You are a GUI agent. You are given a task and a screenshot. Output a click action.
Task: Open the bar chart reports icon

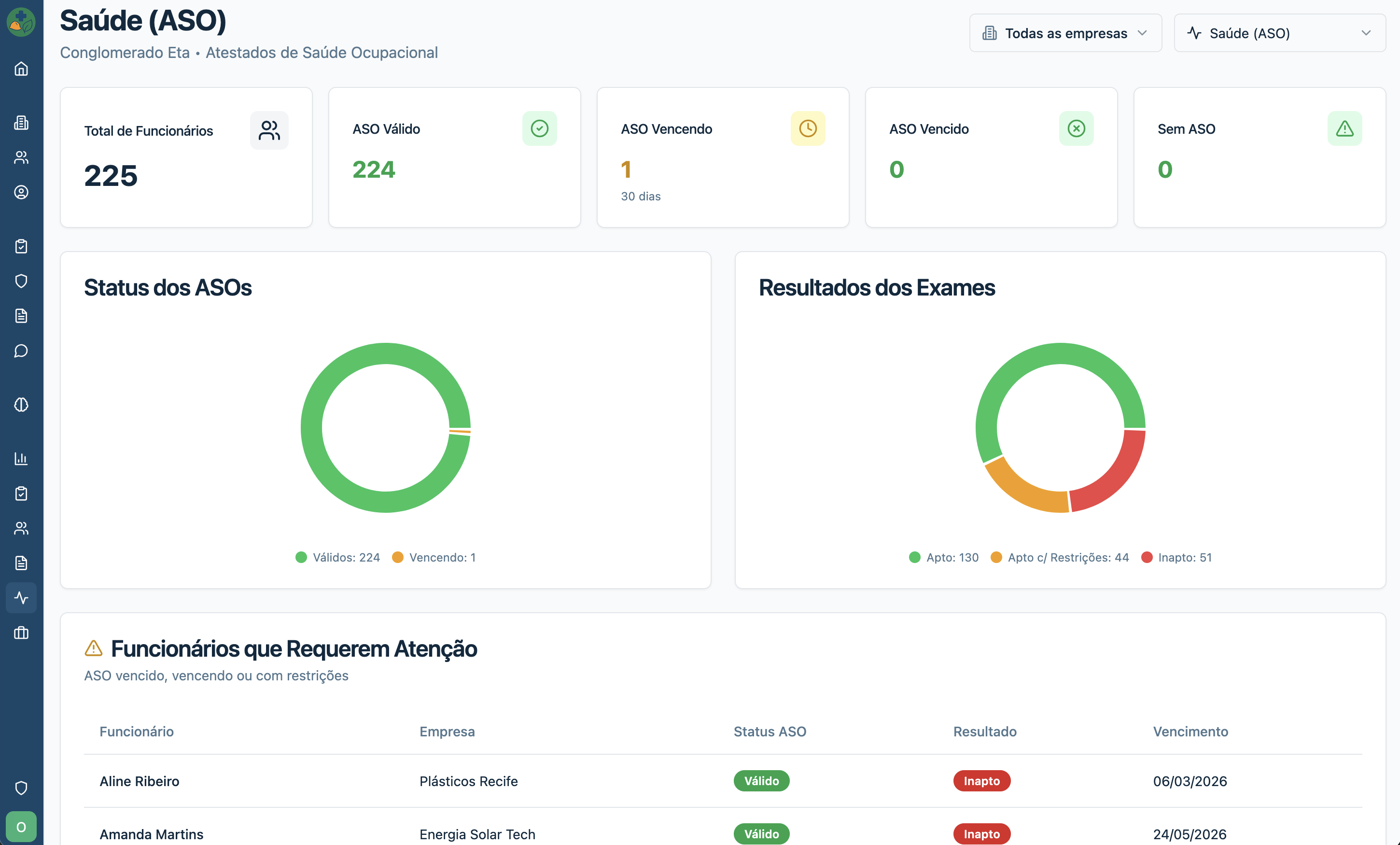(x=21, y=458)
